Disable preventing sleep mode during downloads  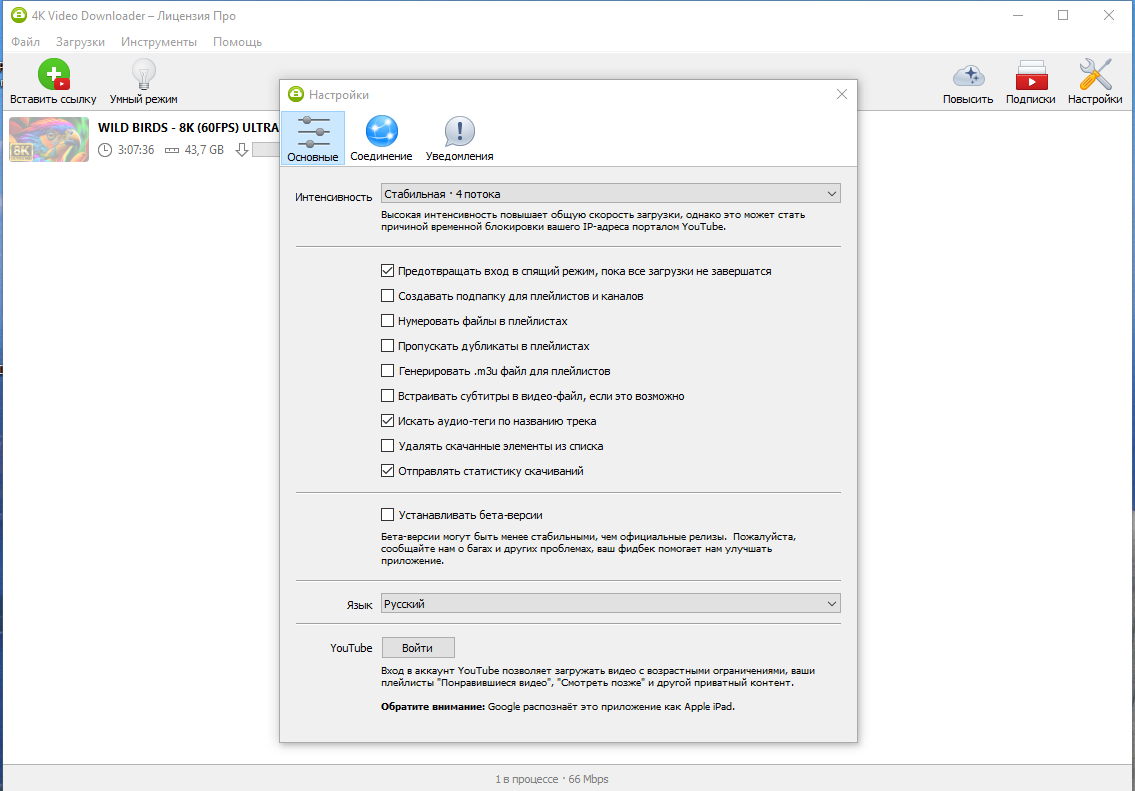[387, 271]
